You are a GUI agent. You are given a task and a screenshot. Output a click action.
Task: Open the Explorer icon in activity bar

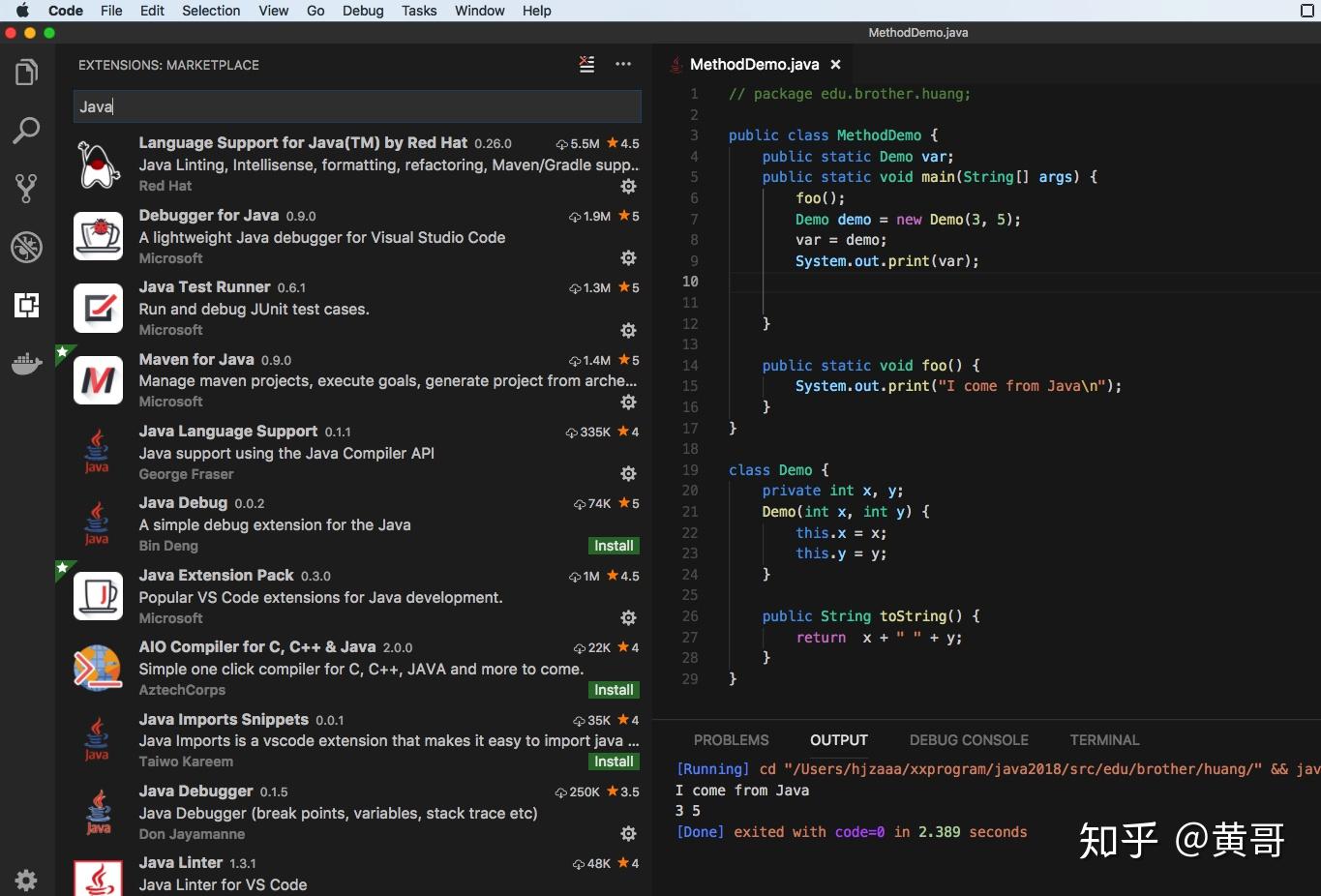27,73
